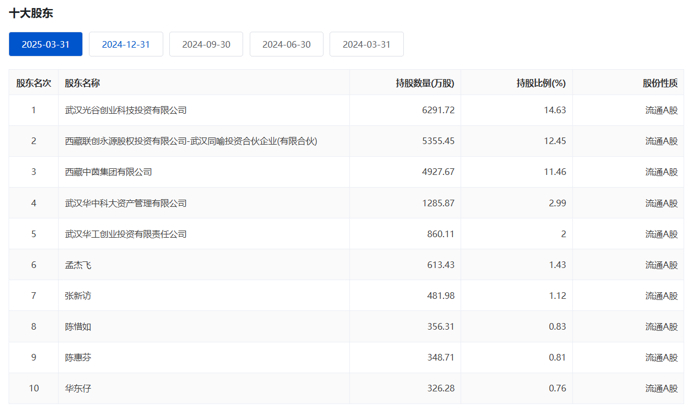Click the 持股比例(%) column header

pos(540,83)
